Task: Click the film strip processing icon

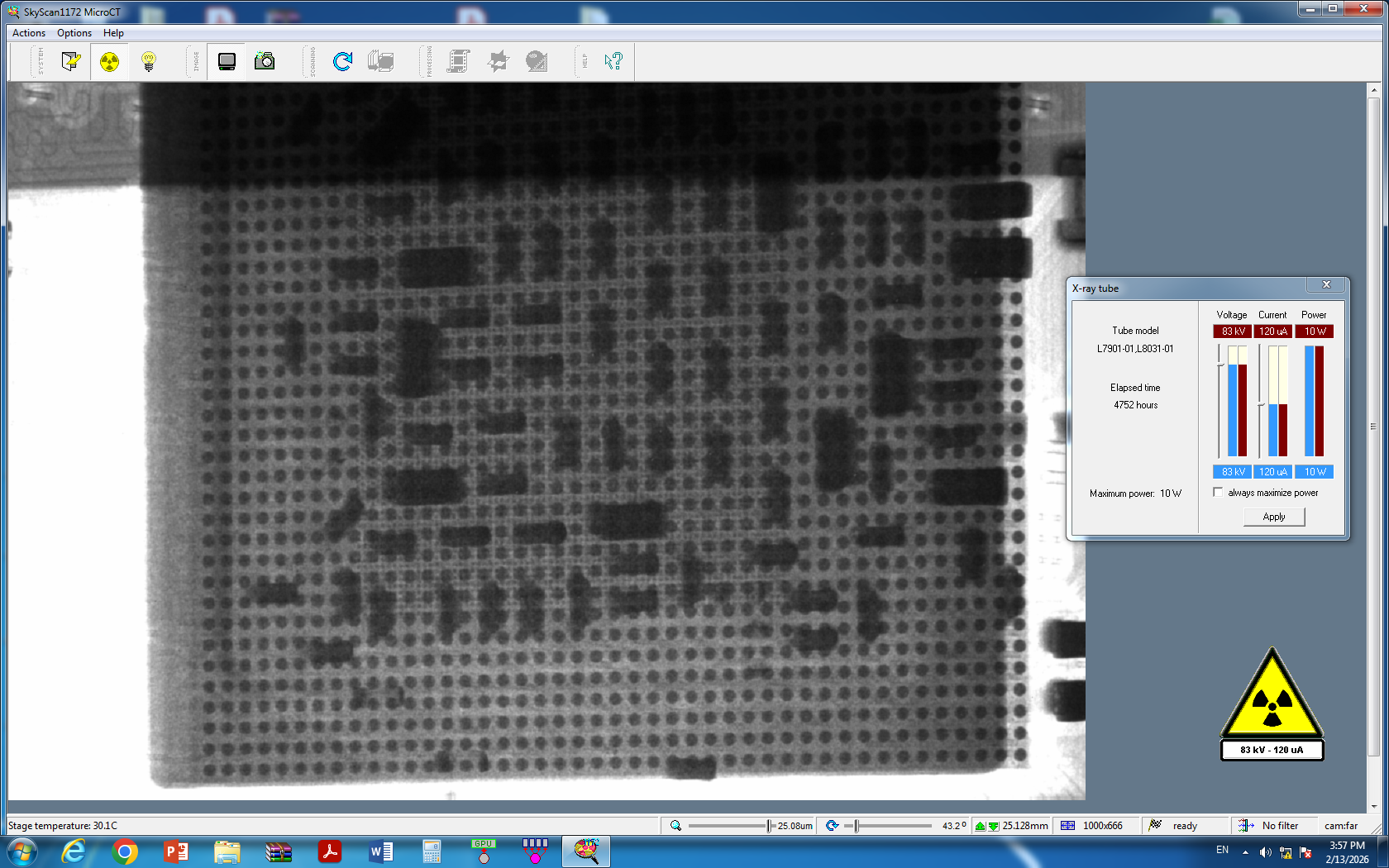Action: click(458, 61)
